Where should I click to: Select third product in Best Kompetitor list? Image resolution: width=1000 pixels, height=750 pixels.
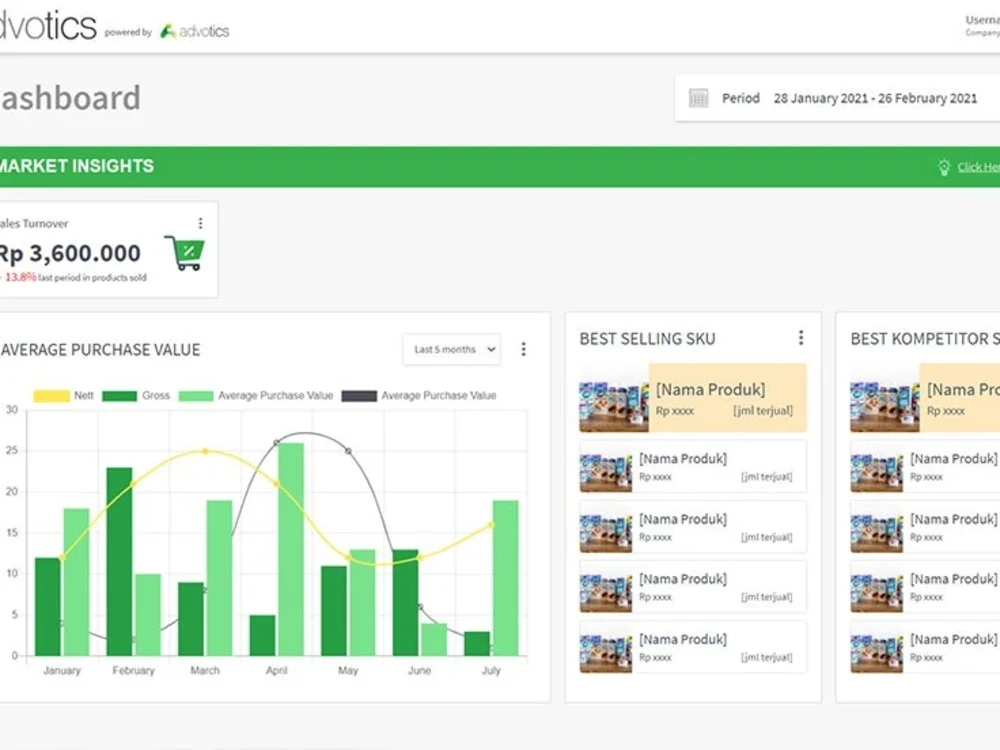tap(925, 527)
